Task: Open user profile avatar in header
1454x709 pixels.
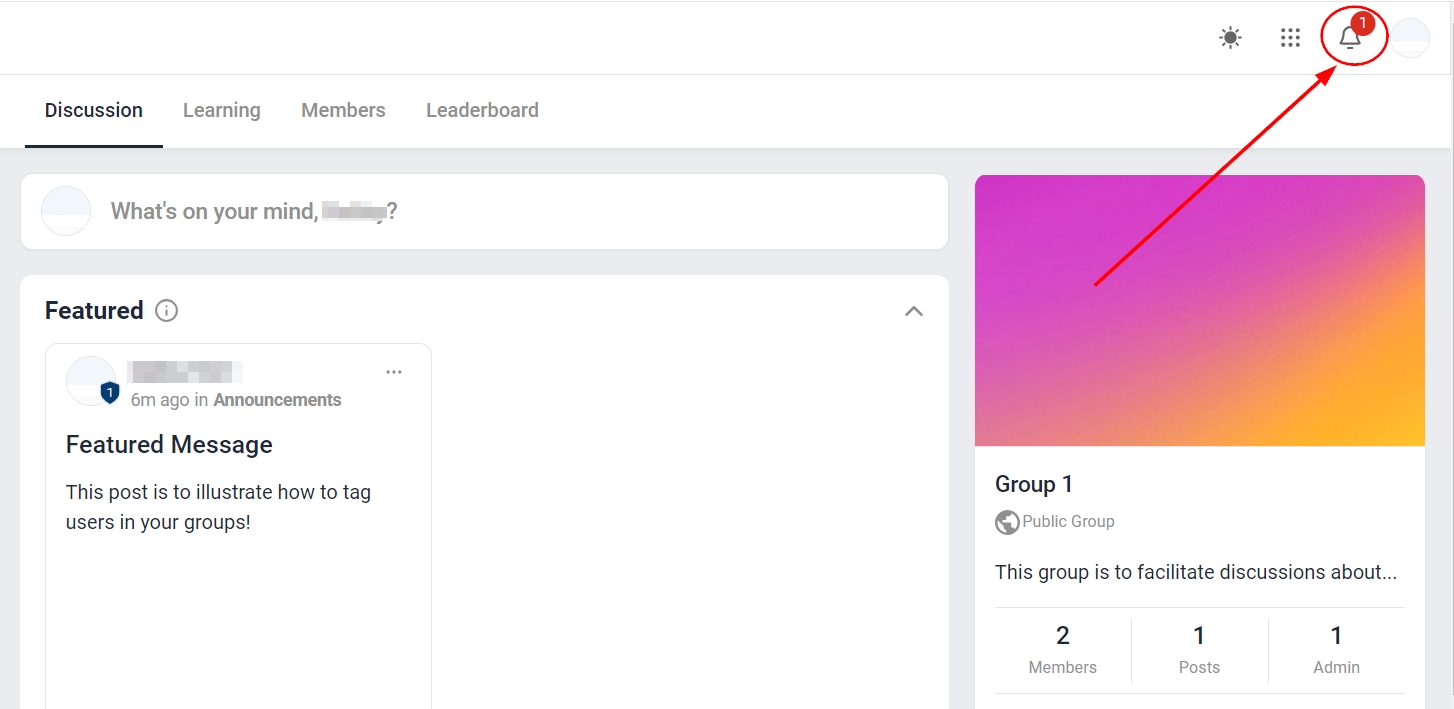Action: [1410, 38]
